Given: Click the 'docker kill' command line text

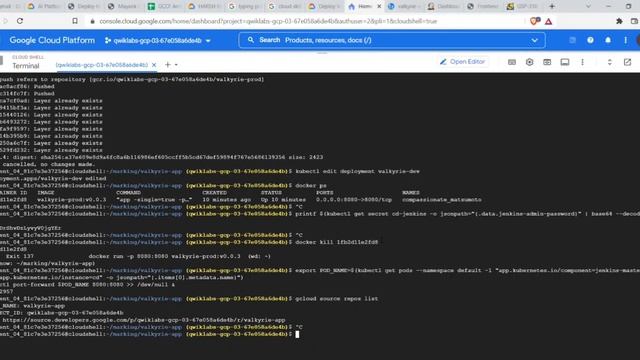Looking at the screenshot, I should tap(336, 242).
